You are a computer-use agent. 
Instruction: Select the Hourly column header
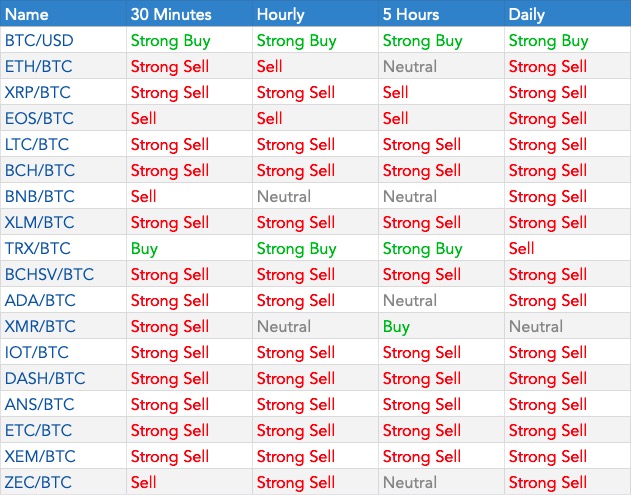(280, 15)
